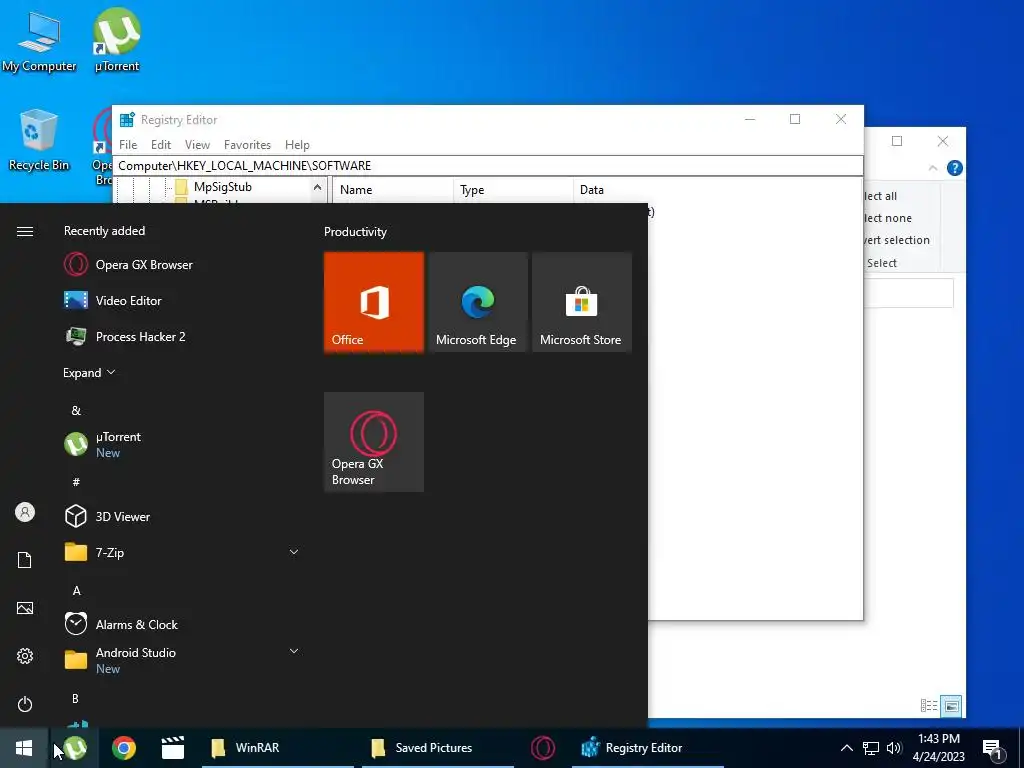
Task: Open 3D Viewer app
Action: click(107, 516)
